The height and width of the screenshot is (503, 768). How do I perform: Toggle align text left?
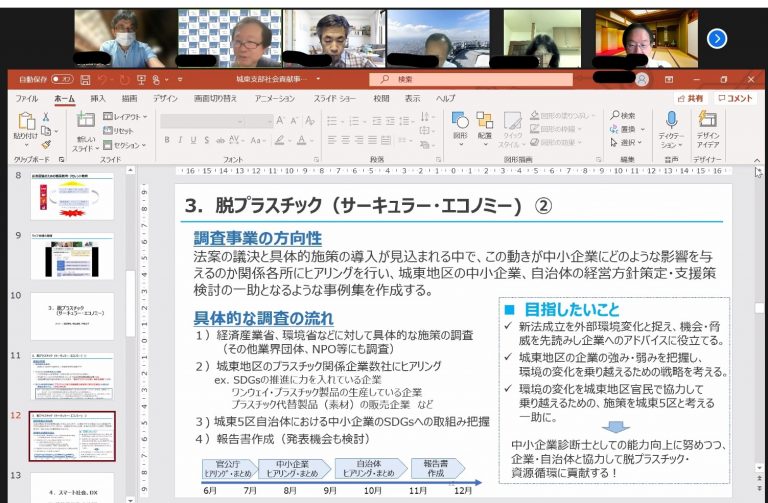click(x=332, y=140)
